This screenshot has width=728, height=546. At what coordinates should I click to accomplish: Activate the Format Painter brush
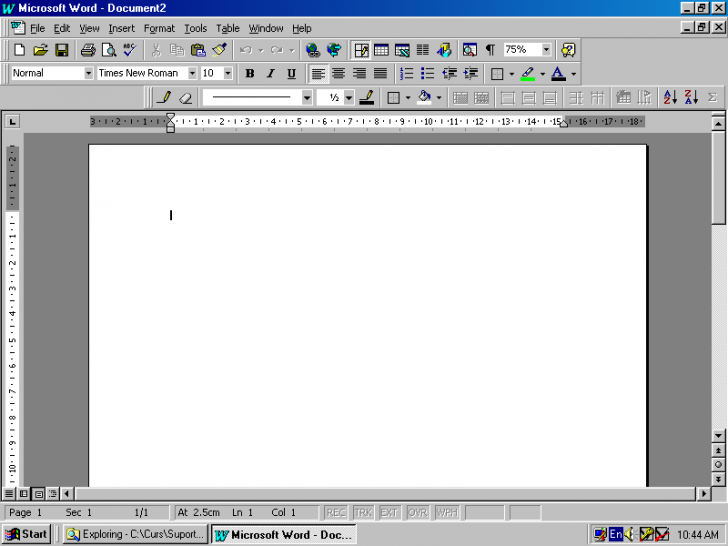[219, 50]
